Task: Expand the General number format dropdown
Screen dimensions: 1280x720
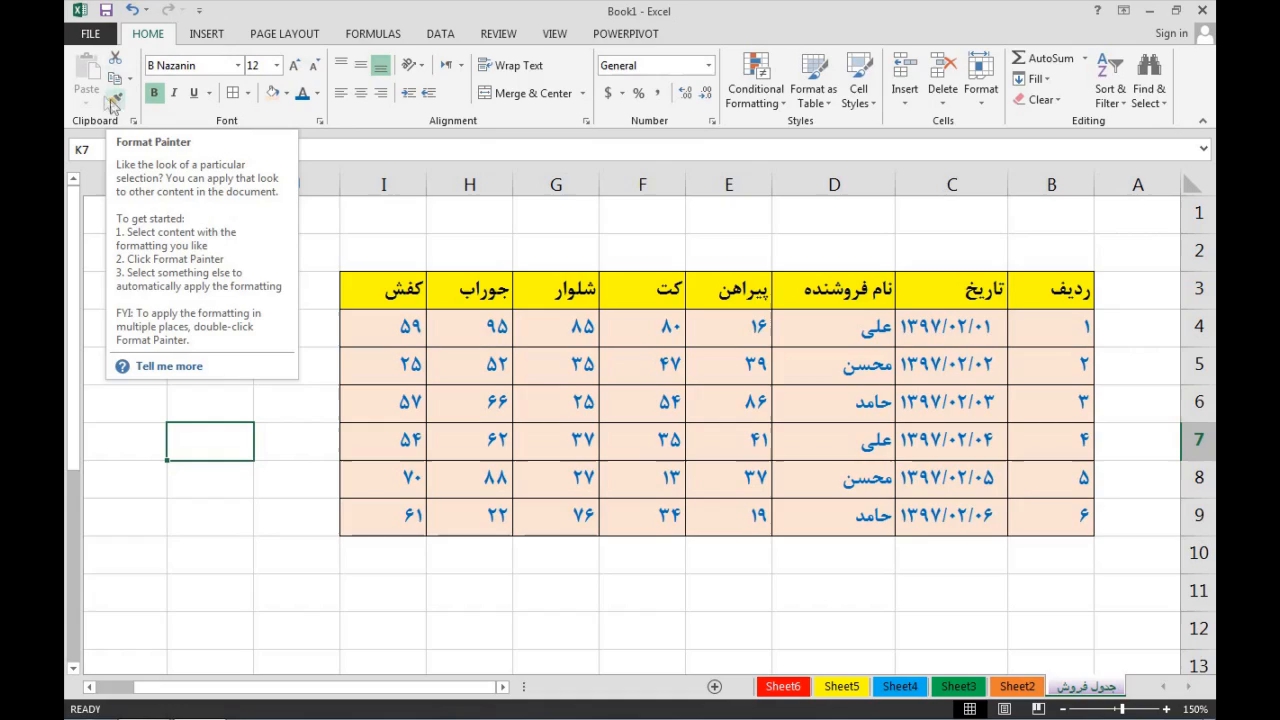Action: (x=708, y=66)
